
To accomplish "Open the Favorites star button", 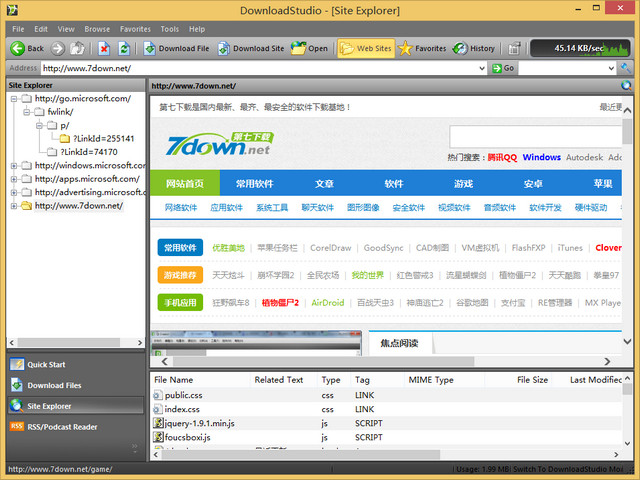I will [x=422, y=48].
